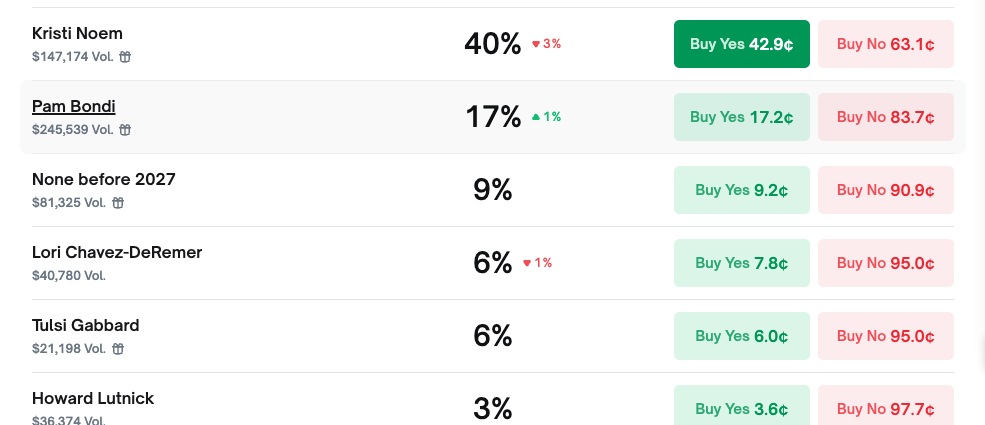Click Tulsi Gabbard's 6% chance value
The height and width of the screenshot is (425, 985).
coord(493,336)
